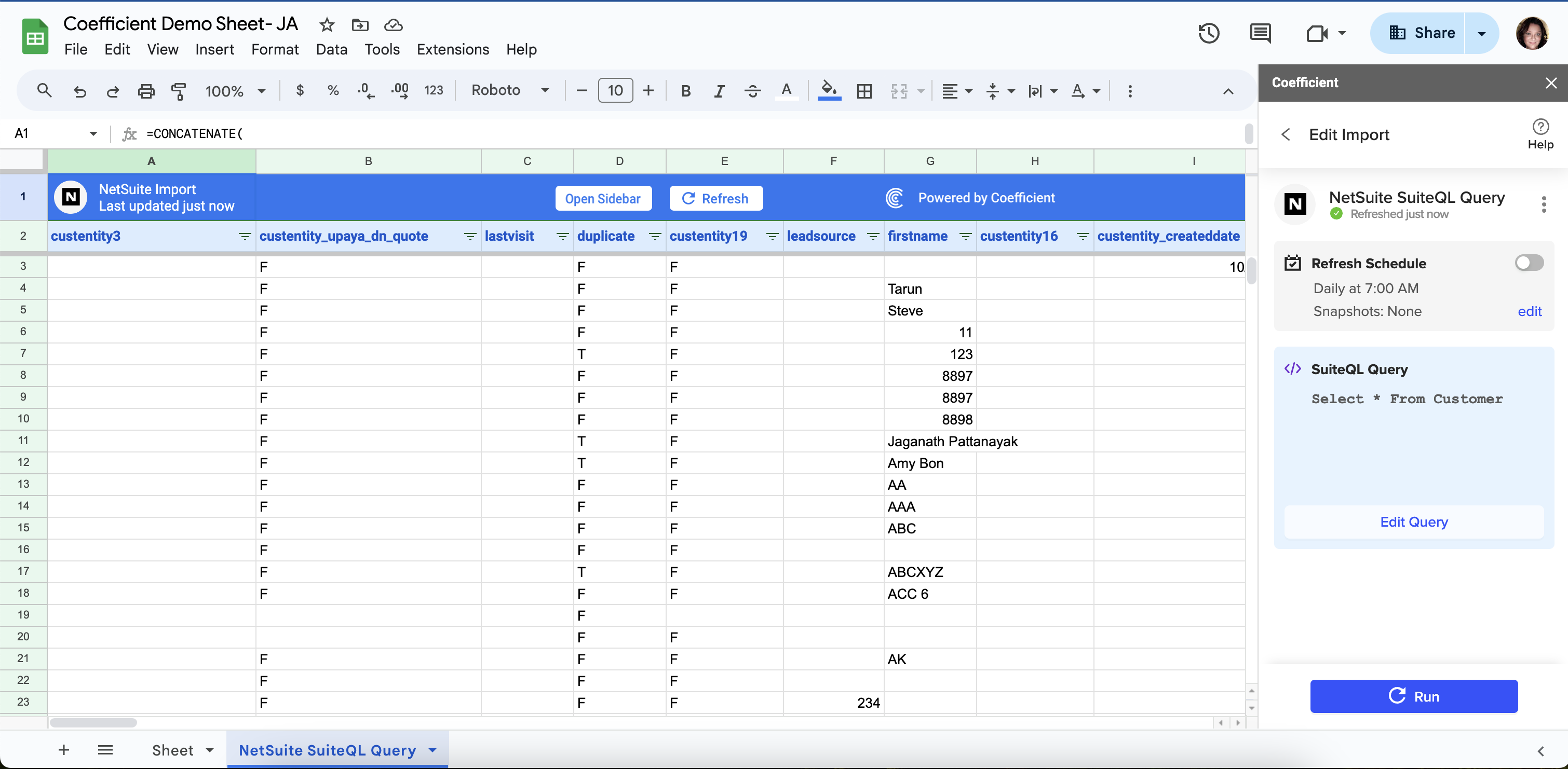
Task: Click the search menus magnifier icon
Action: [44, 91]
